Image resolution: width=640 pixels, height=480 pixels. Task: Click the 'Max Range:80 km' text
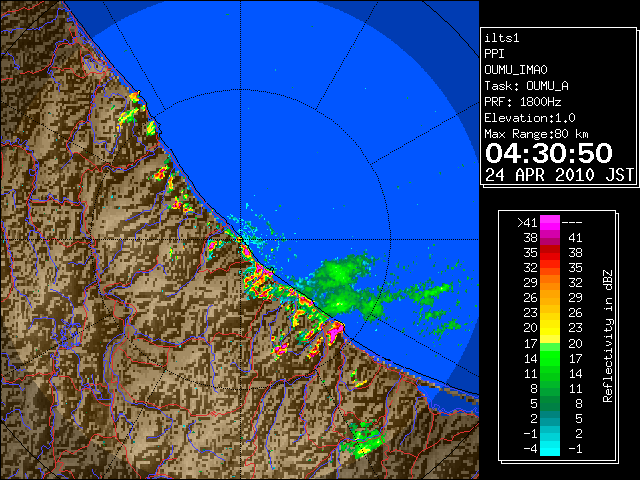[536, 134]
